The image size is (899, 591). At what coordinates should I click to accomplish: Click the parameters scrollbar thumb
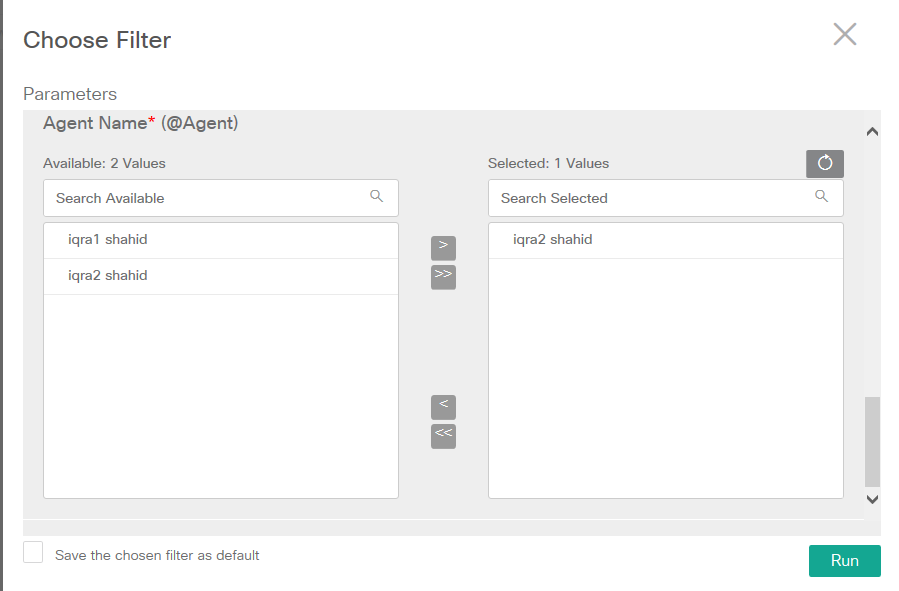coord(872,440)
